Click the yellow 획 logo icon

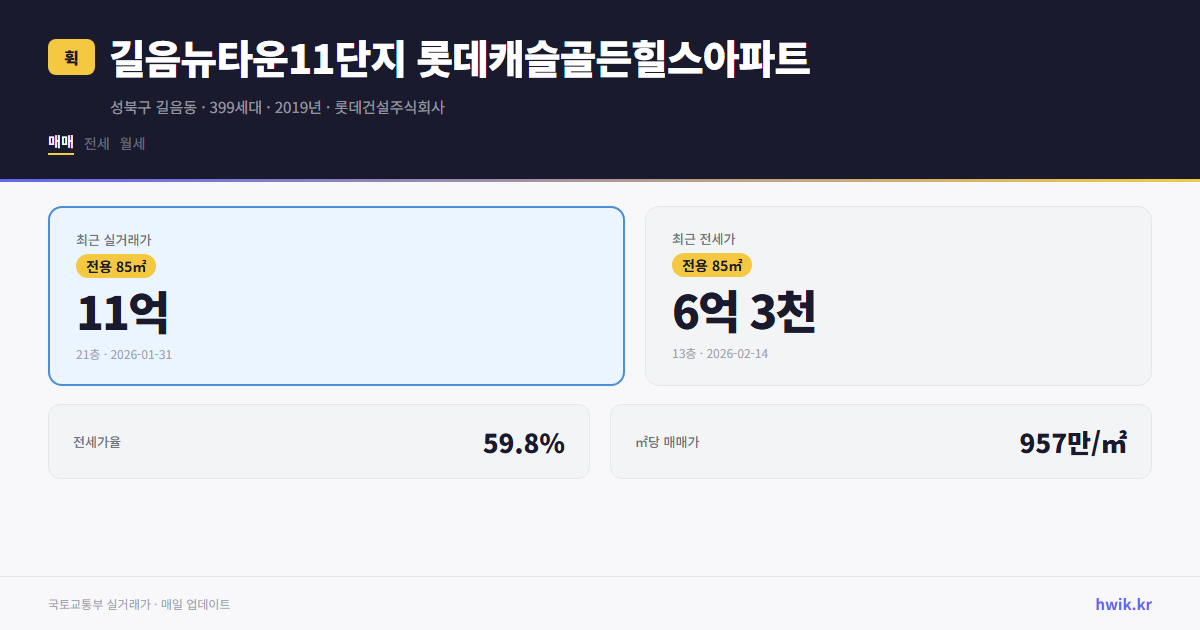point(69,58)
